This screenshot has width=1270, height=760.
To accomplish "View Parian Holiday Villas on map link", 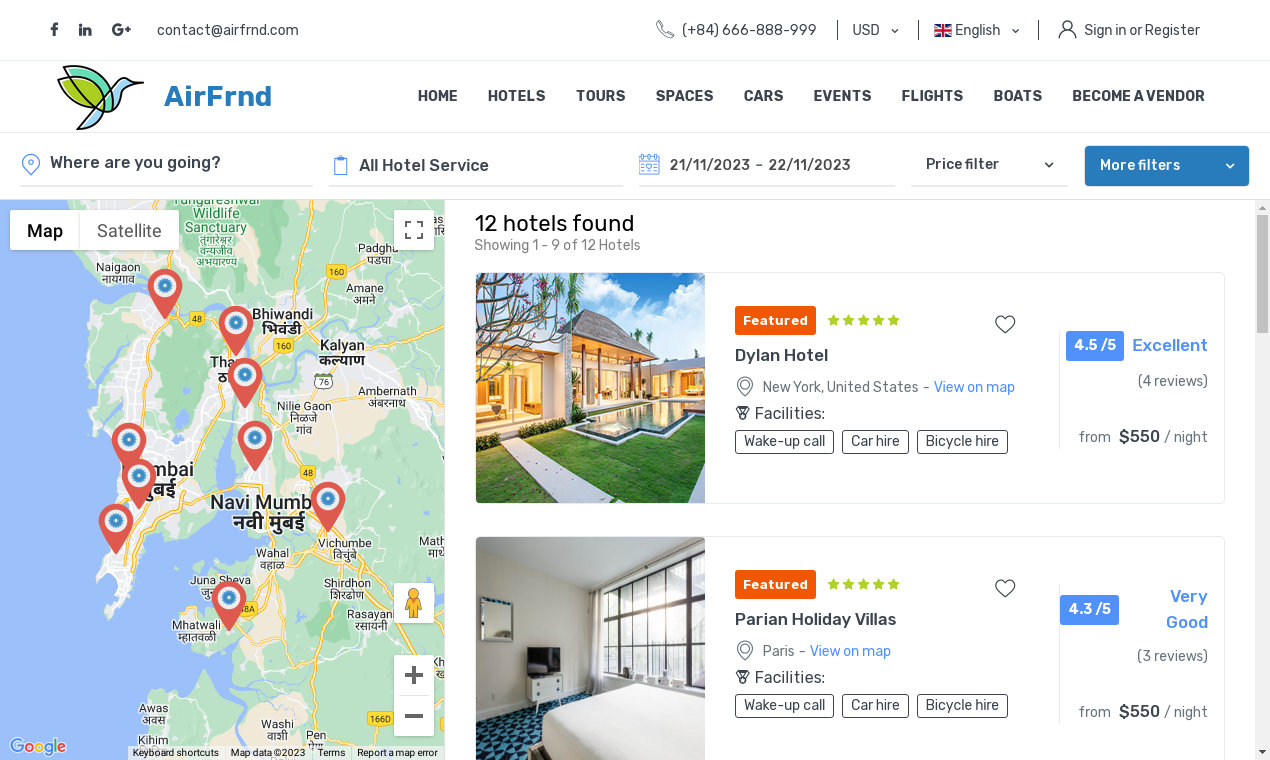I will pyautogui.click(x=850, y=651).
